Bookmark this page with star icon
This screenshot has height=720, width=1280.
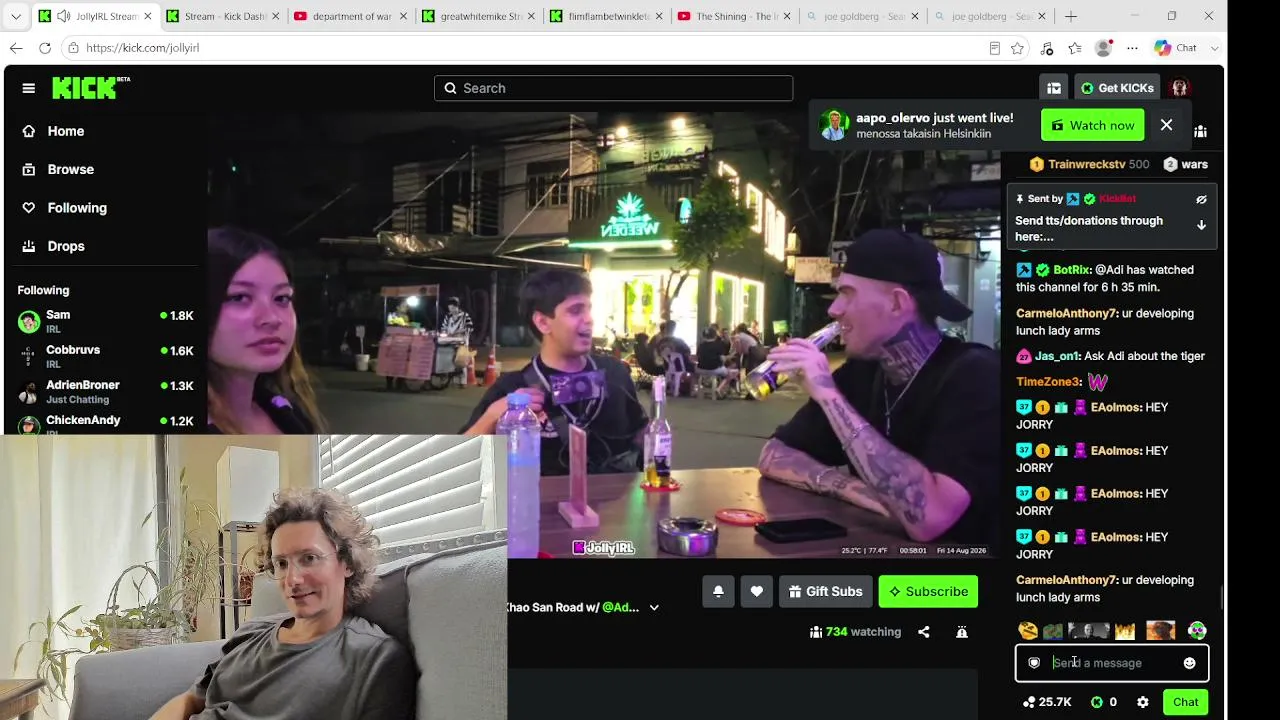(1017, 48)
